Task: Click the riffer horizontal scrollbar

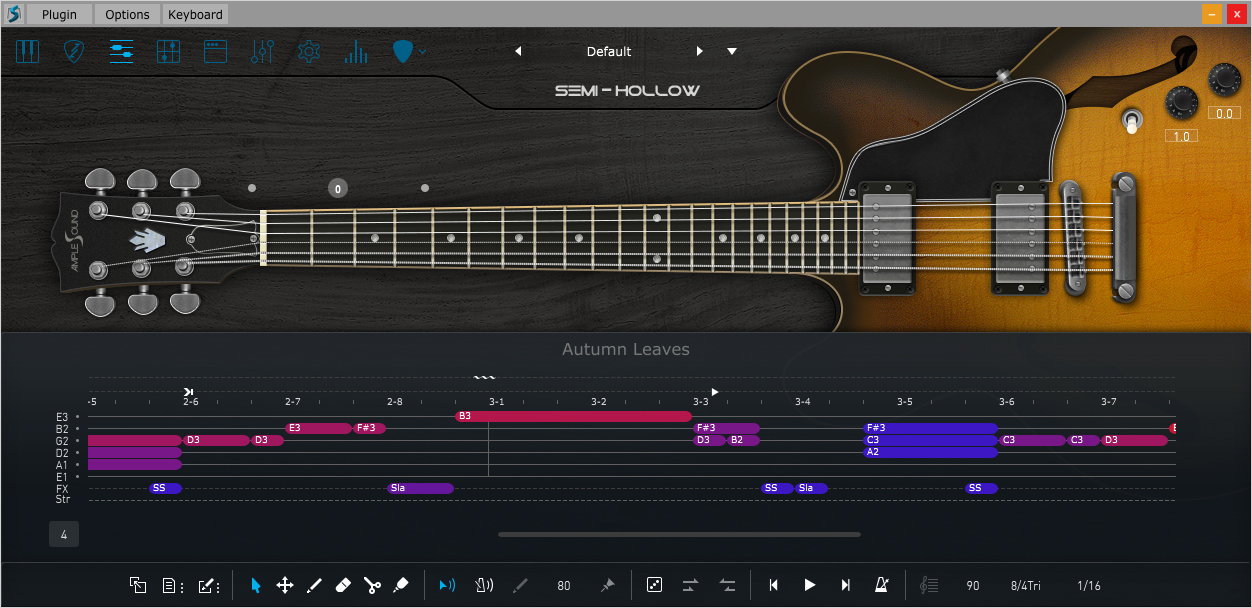Action: (679, 535)
